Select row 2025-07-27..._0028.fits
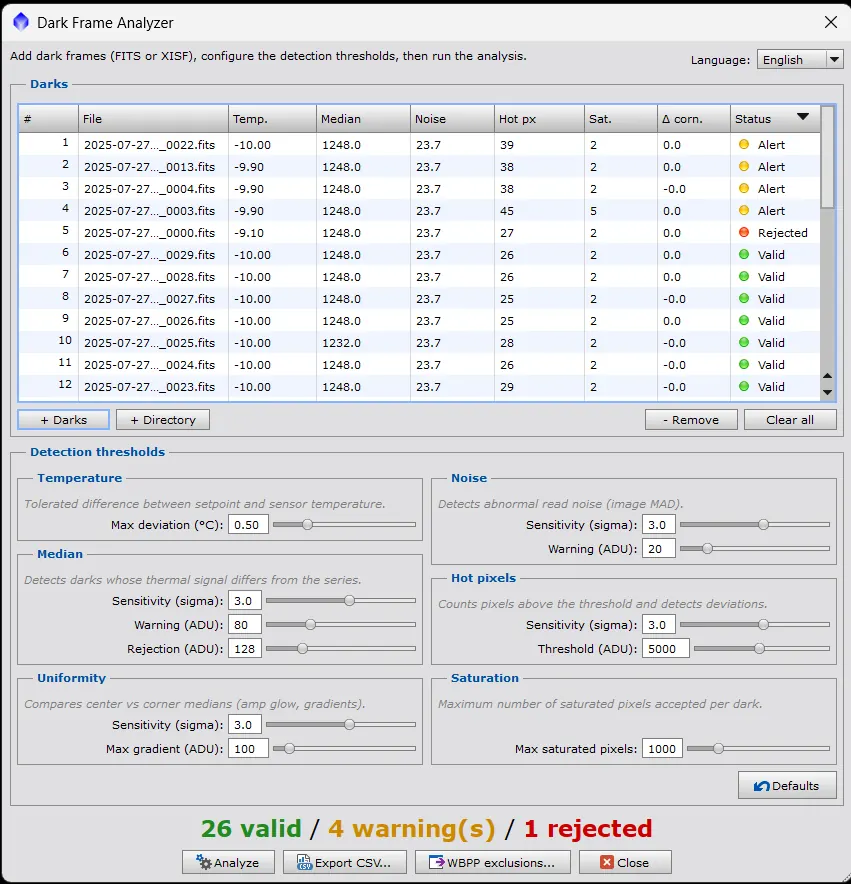The height and width of the screenshot is (884, 851). click(420, 276)
